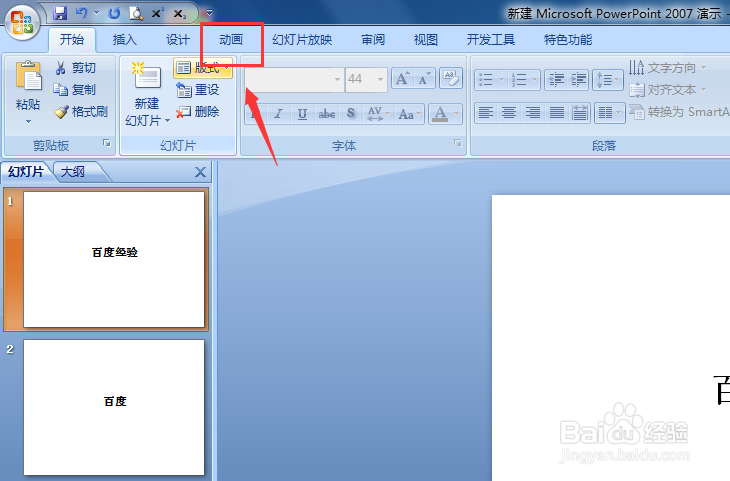Save the presentation from quick access toolbar

click(60, 13)
